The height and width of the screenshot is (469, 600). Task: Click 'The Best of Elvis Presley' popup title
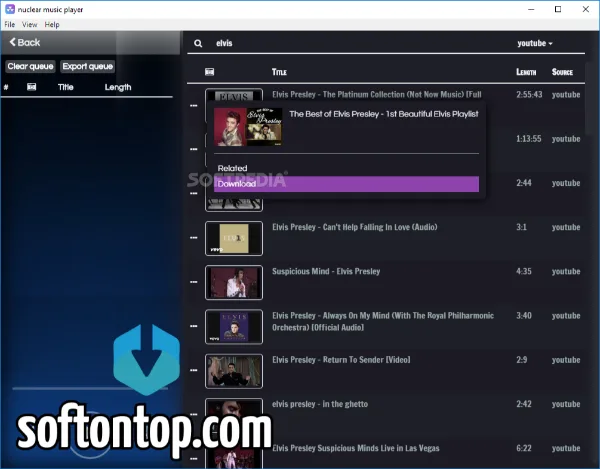point(384,114)
